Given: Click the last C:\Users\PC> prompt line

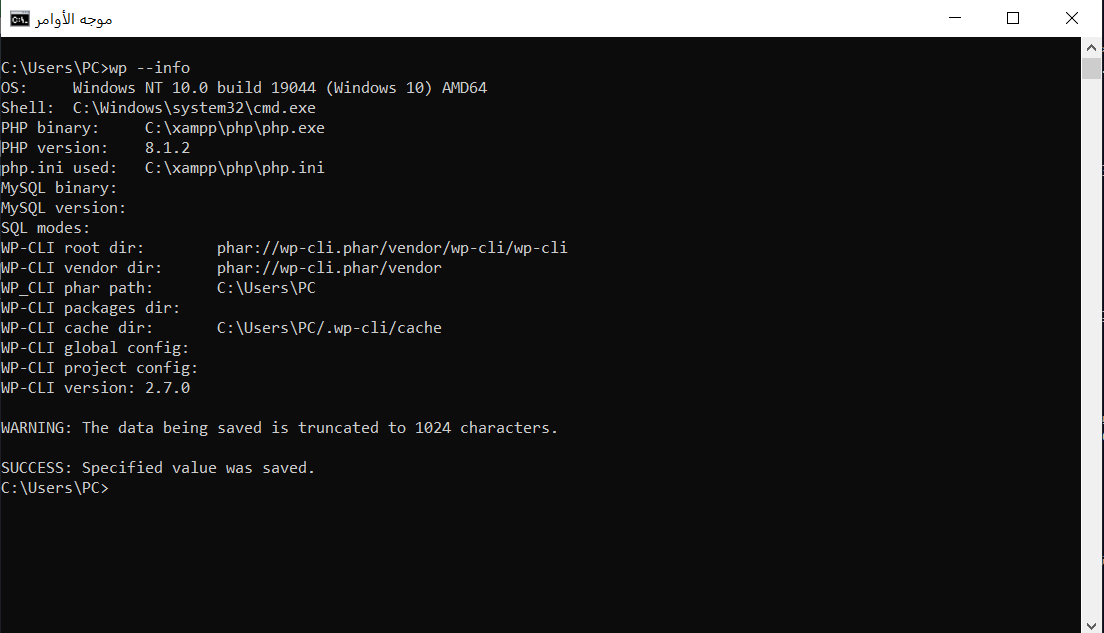Looking at the screenshot, I should coord(55,488).
